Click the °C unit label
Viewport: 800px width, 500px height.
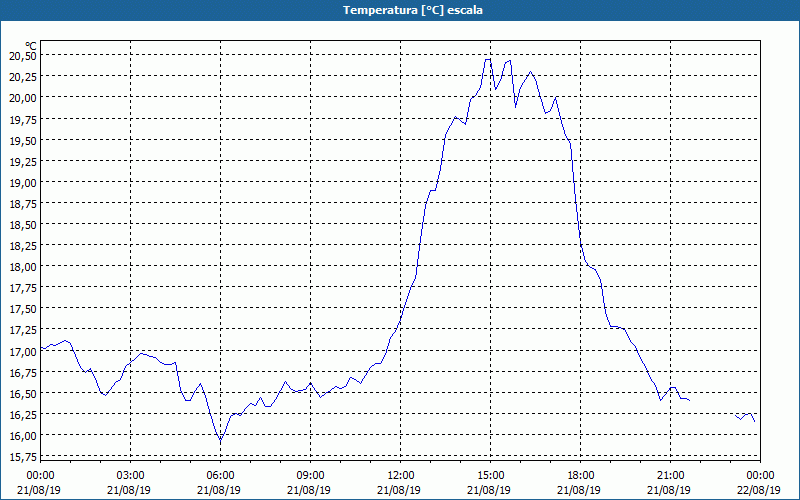click(31, 46)
